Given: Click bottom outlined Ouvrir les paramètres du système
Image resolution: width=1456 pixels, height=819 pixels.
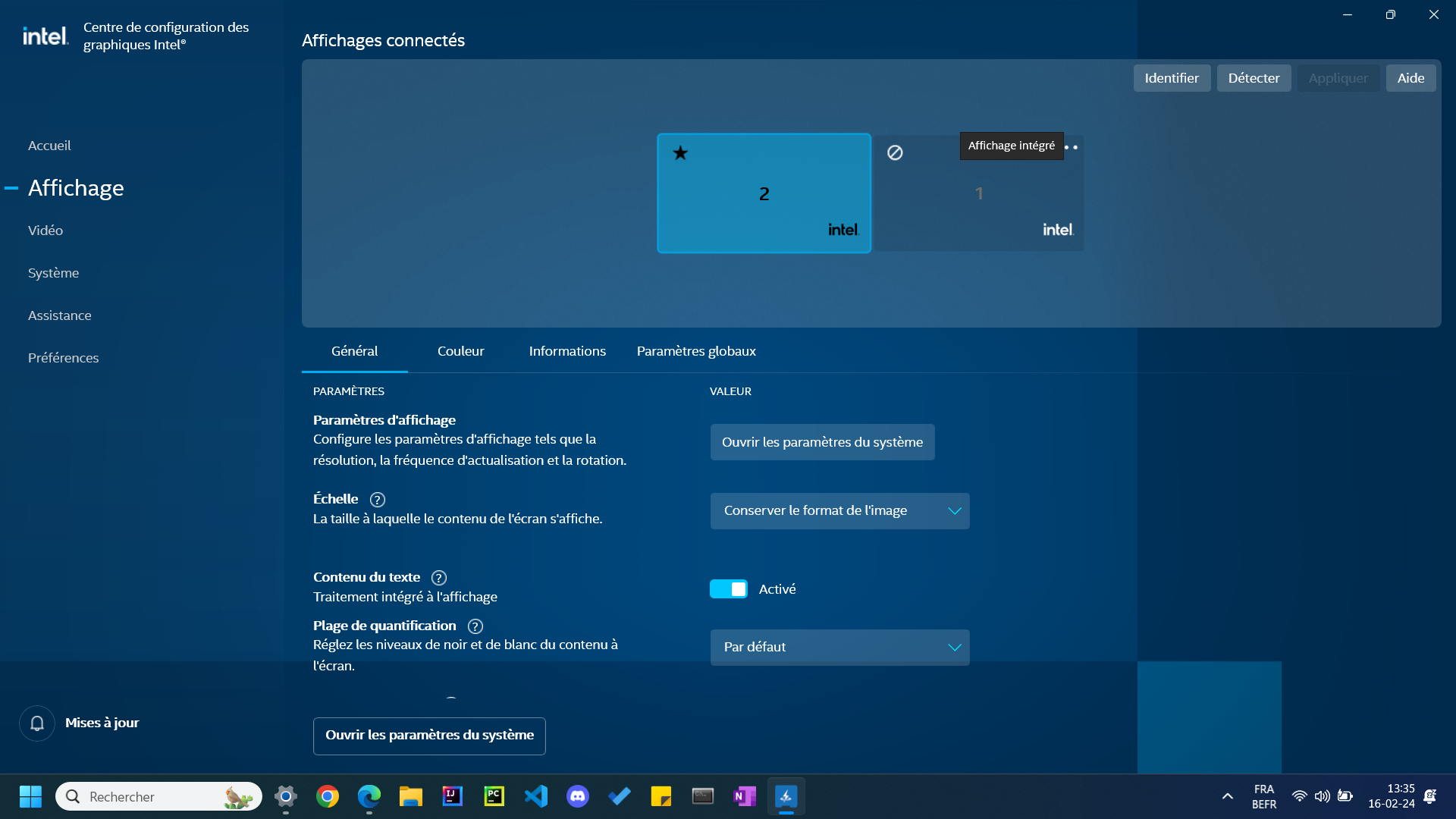Looking at the screenshot, I should [x=429, y=736].
